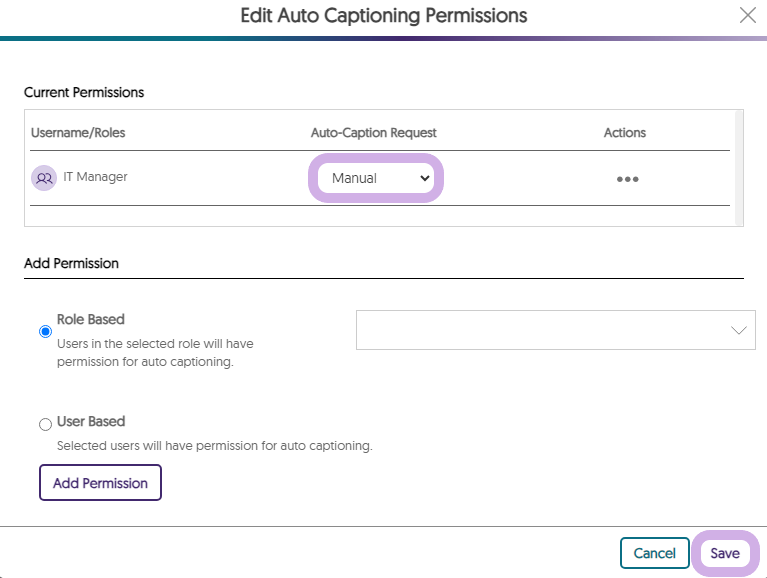Click the Role Based label text
Image resolution: width=767 pixels, height=578 pixels.
tap(90, 319)
